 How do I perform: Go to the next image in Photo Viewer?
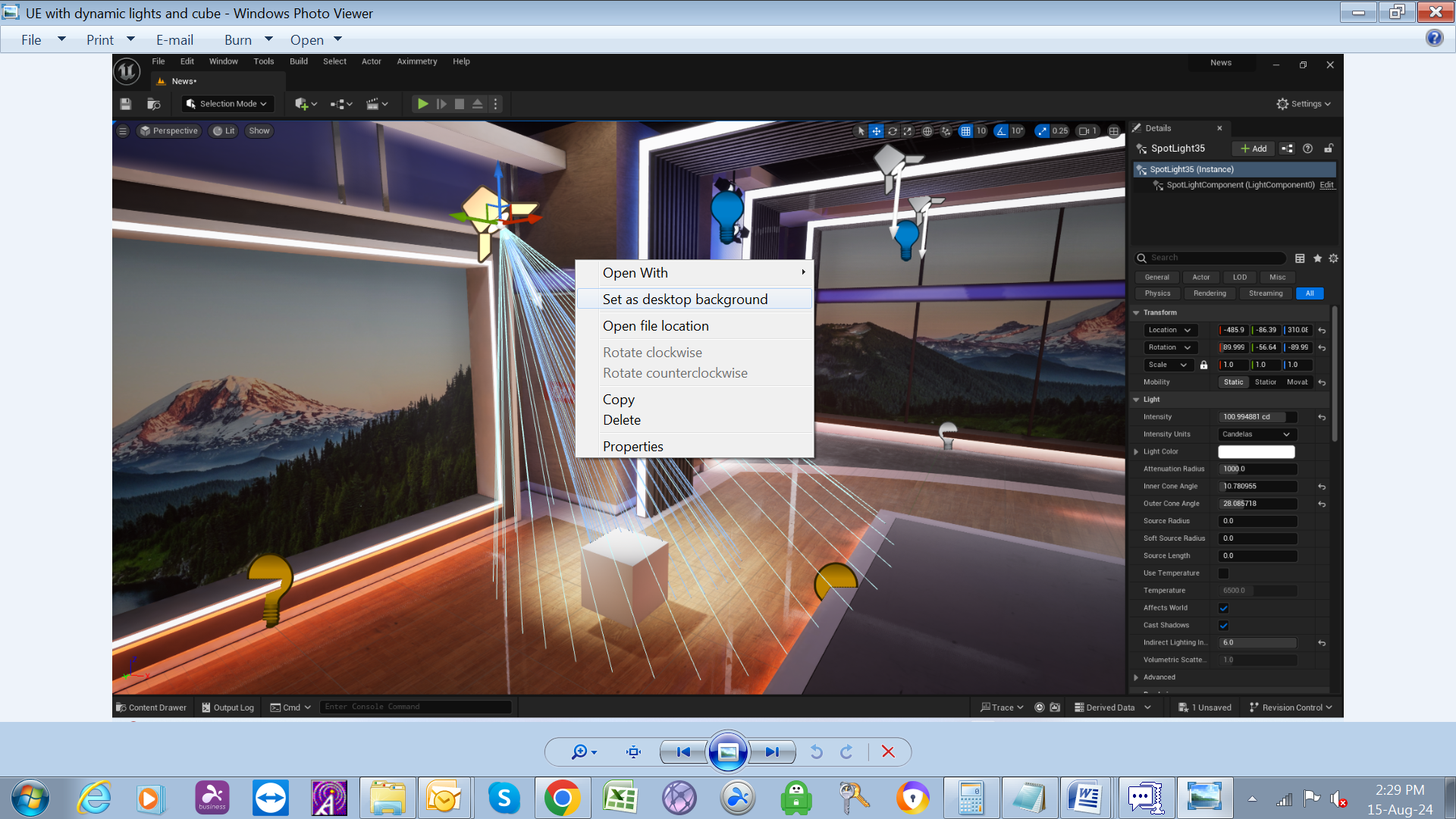pos(773,752)
